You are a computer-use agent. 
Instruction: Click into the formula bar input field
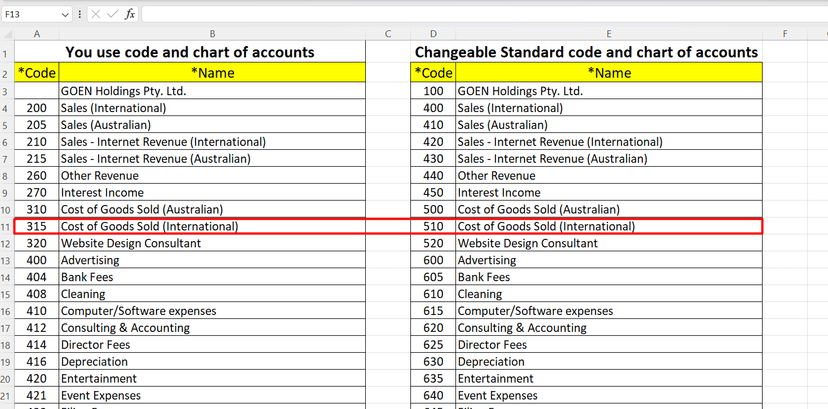tap(480, 15)
